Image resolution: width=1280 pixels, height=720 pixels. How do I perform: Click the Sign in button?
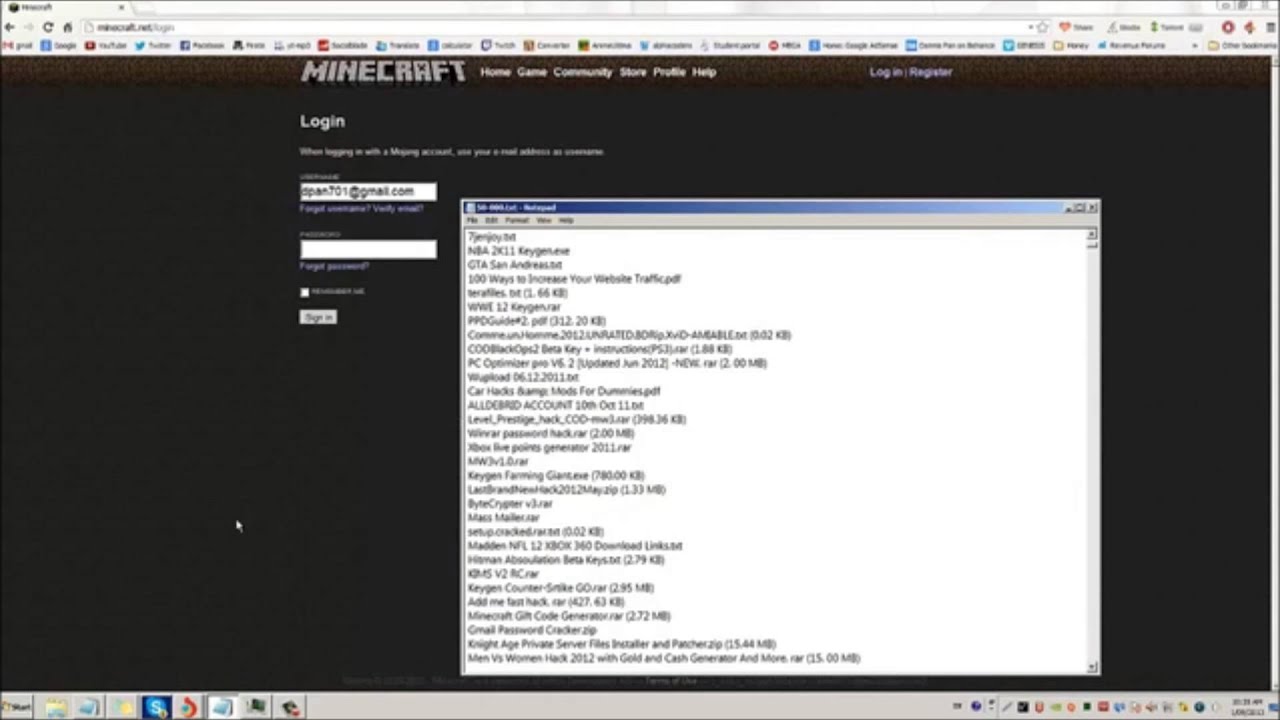pos(318,317)
